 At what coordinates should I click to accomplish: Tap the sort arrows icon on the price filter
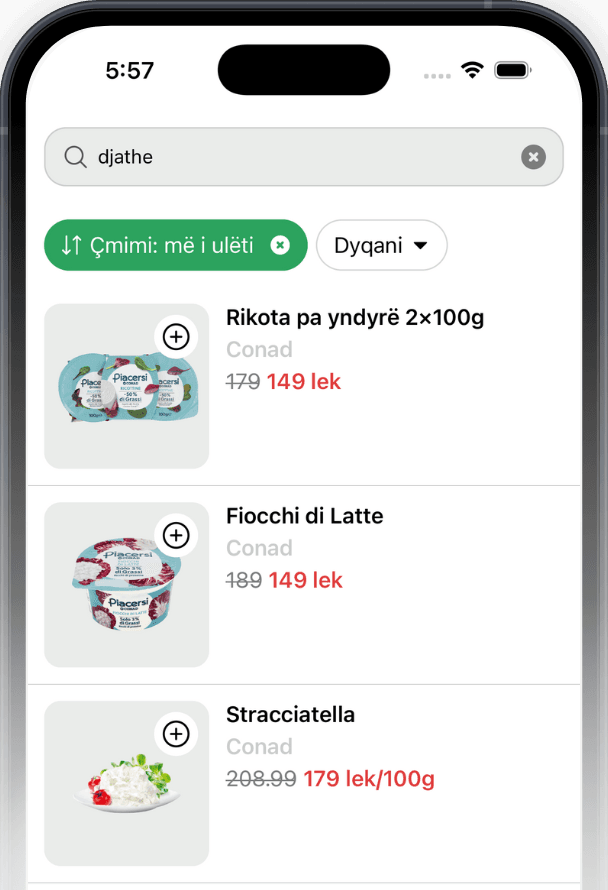pos(72,245)
